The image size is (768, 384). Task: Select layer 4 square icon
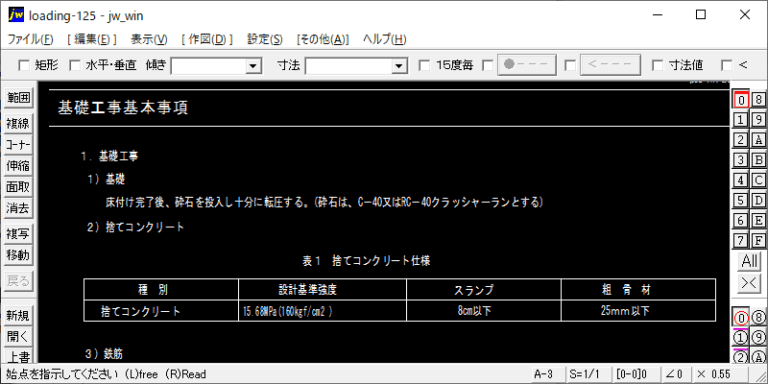coord(741,180)
